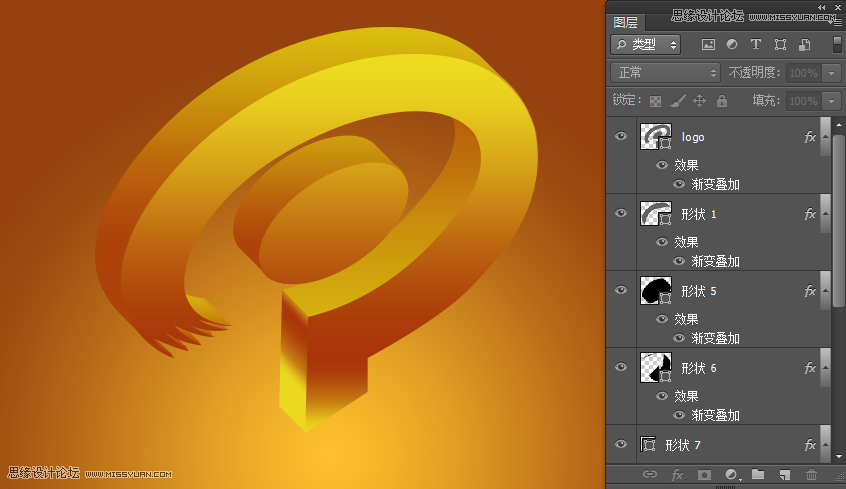Open the 类型 filter type dropdown
This screenshot has height=489, width=846.
tap(646, 45)
